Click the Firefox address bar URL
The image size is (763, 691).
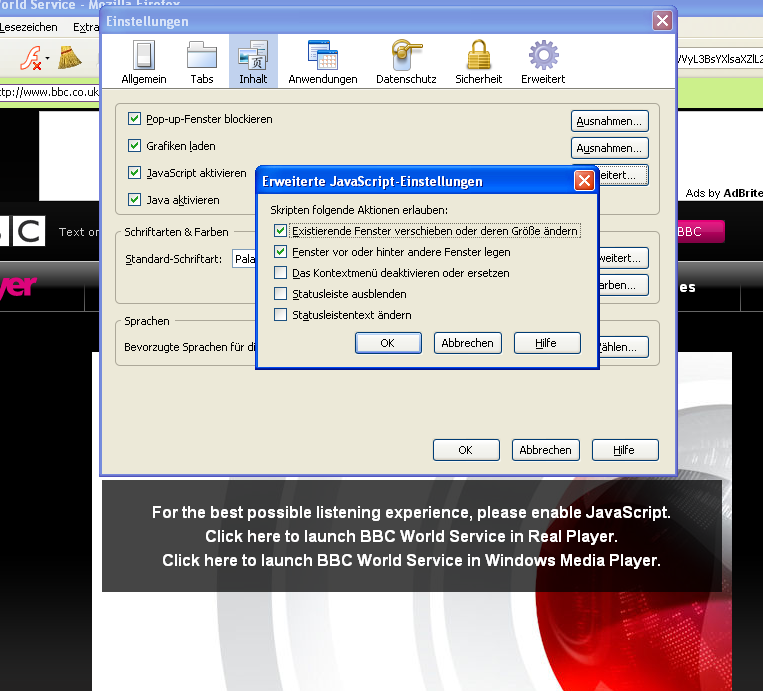(x=49, y=92)
